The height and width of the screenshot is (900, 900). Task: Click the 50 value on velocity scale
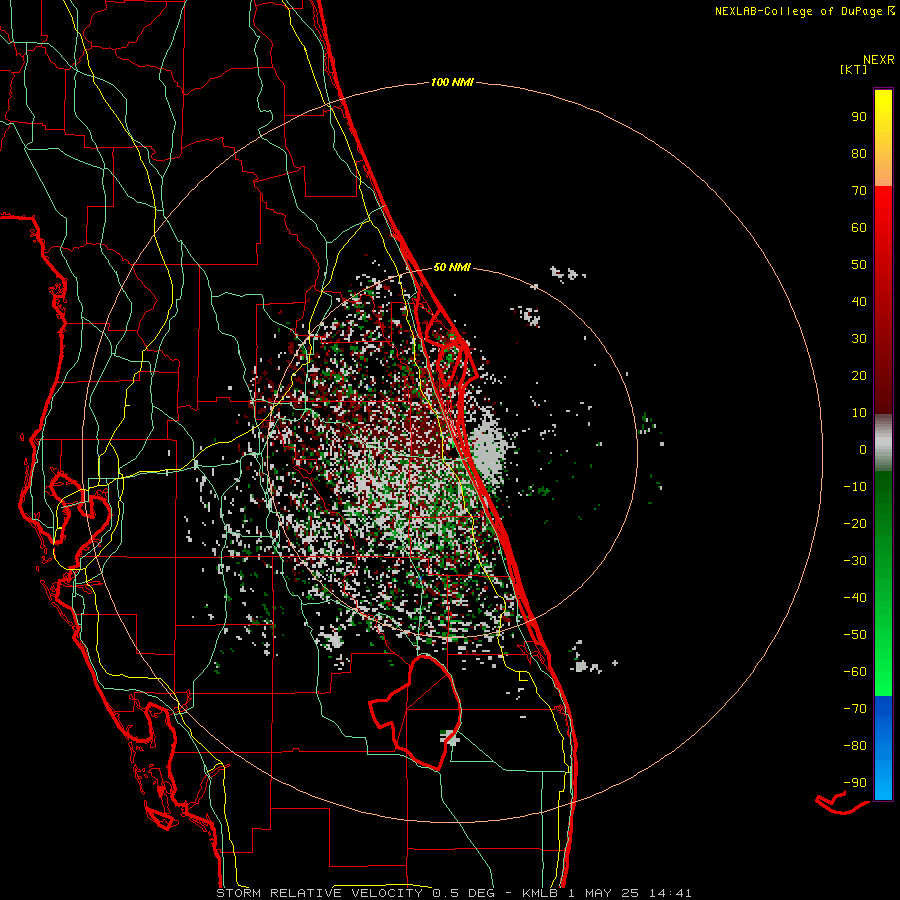click(x=859, y=265)
